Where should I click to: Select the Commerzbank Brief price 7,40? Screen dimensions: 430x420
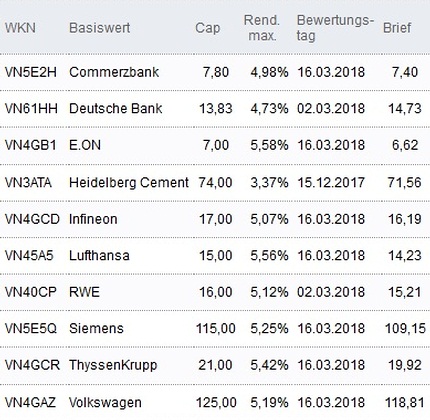pyautogui.click(x=405, y=72)
